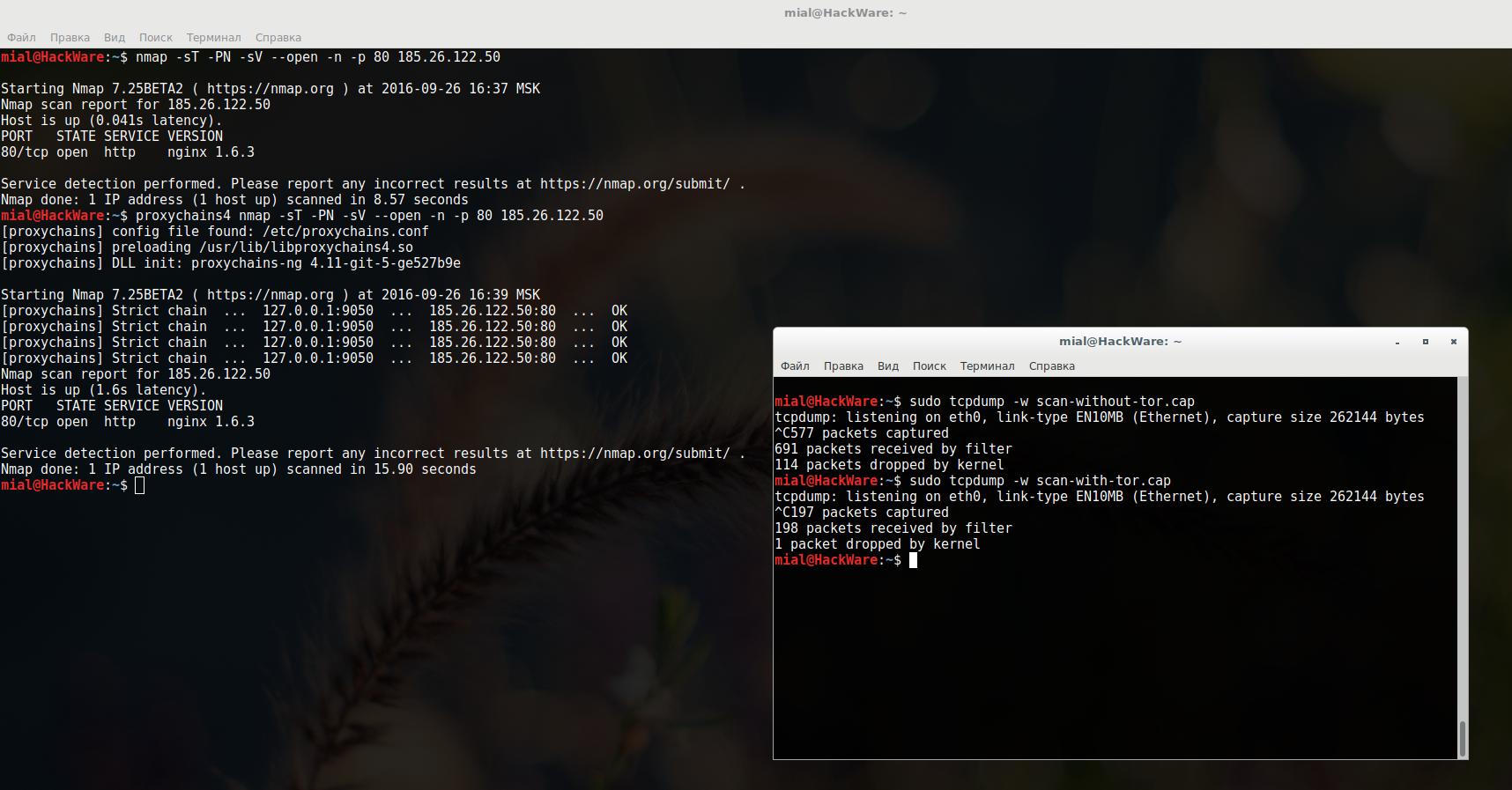Open Справка menu in the small tcpdump terminal
The image size is (1512, 790).
1051,365
